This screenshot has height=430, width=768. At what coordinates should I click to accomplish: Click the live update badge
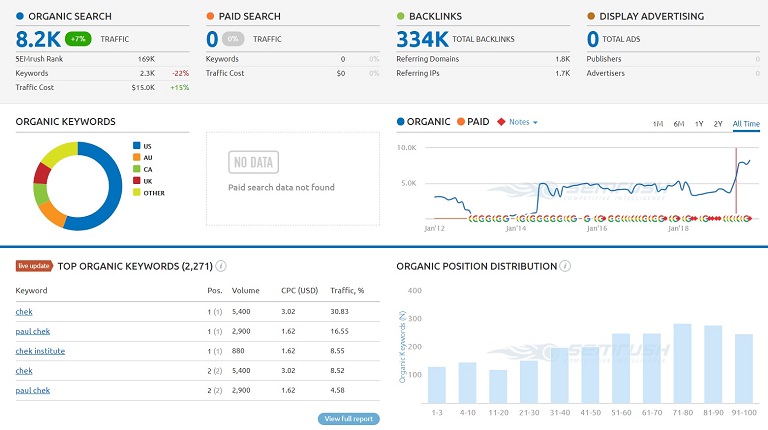34,266
